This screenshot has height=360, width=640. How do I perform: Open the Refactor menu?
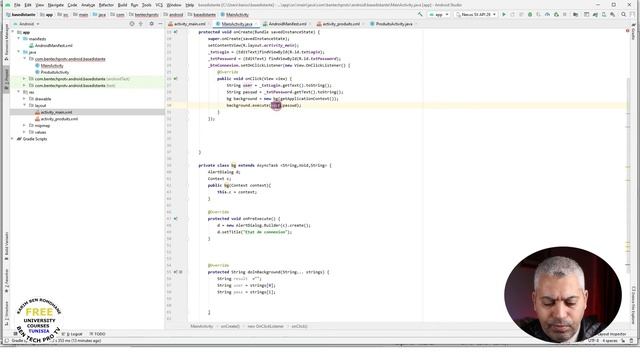pos(106,5)
